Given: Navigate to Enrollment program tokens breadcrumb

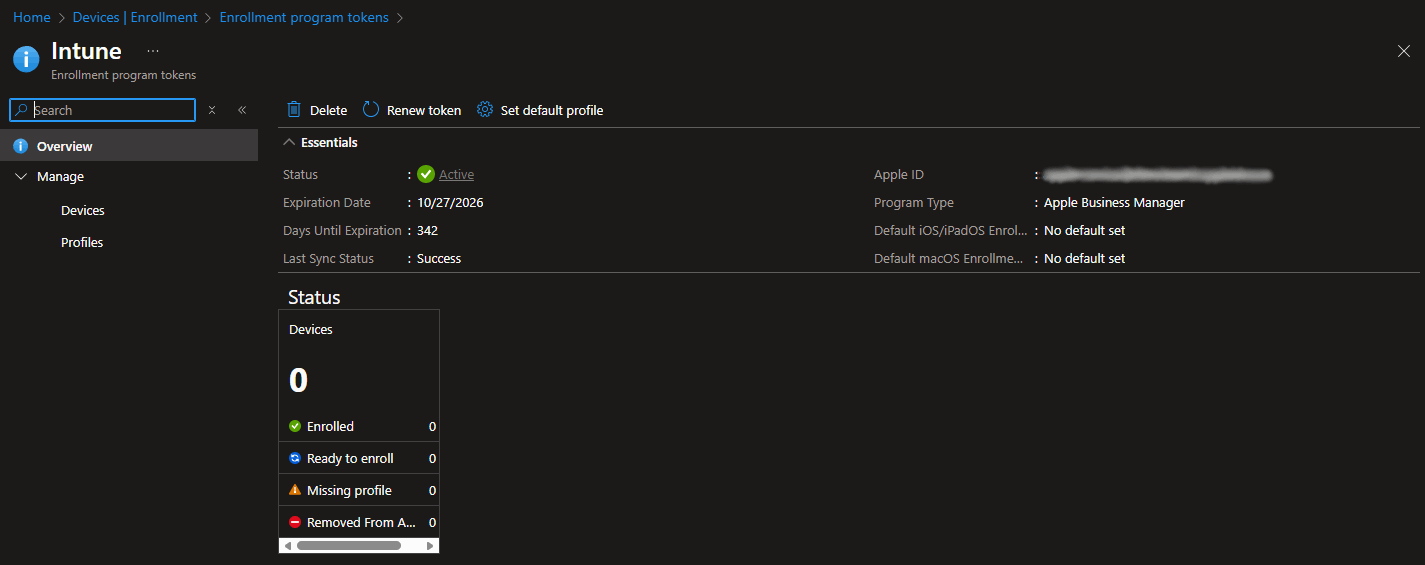Looking at the screenshot, I should (304, 18).
